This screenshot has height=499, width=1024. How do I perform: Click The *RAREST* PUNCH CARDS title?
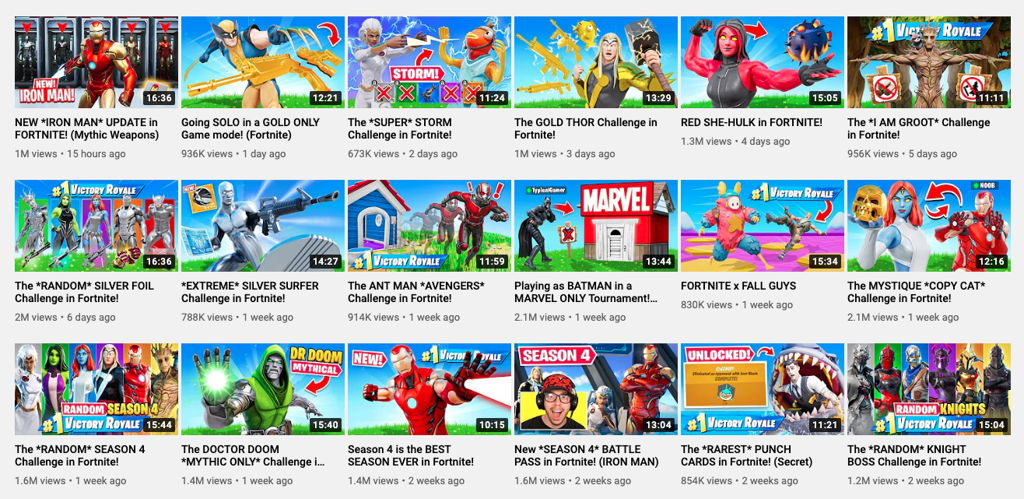(746, 455)
